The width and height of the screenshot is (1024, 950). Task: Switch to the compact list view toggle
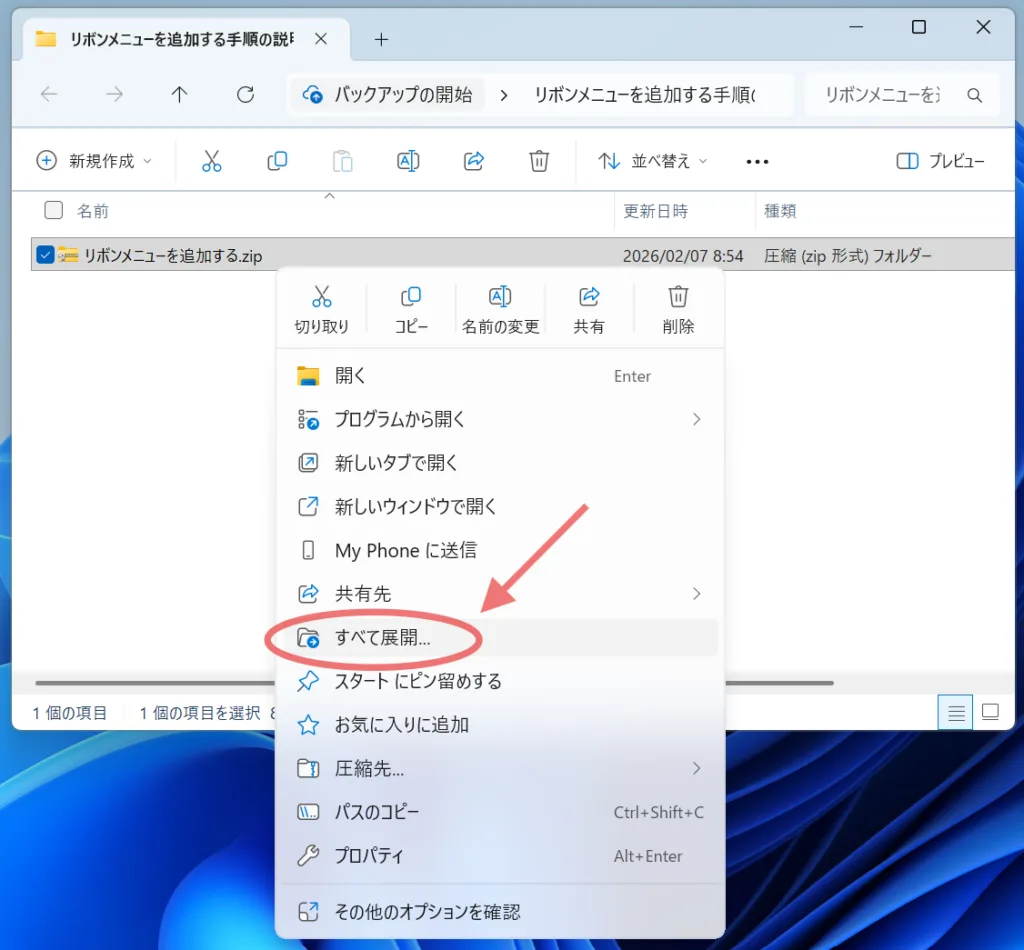[x=955, y=712]
